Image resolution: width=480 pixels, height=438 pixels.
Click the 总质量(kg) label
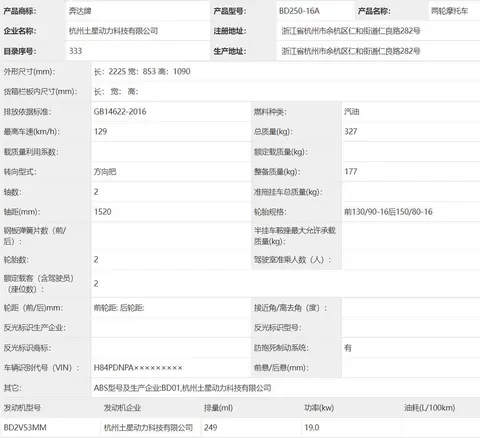(273, 131)
